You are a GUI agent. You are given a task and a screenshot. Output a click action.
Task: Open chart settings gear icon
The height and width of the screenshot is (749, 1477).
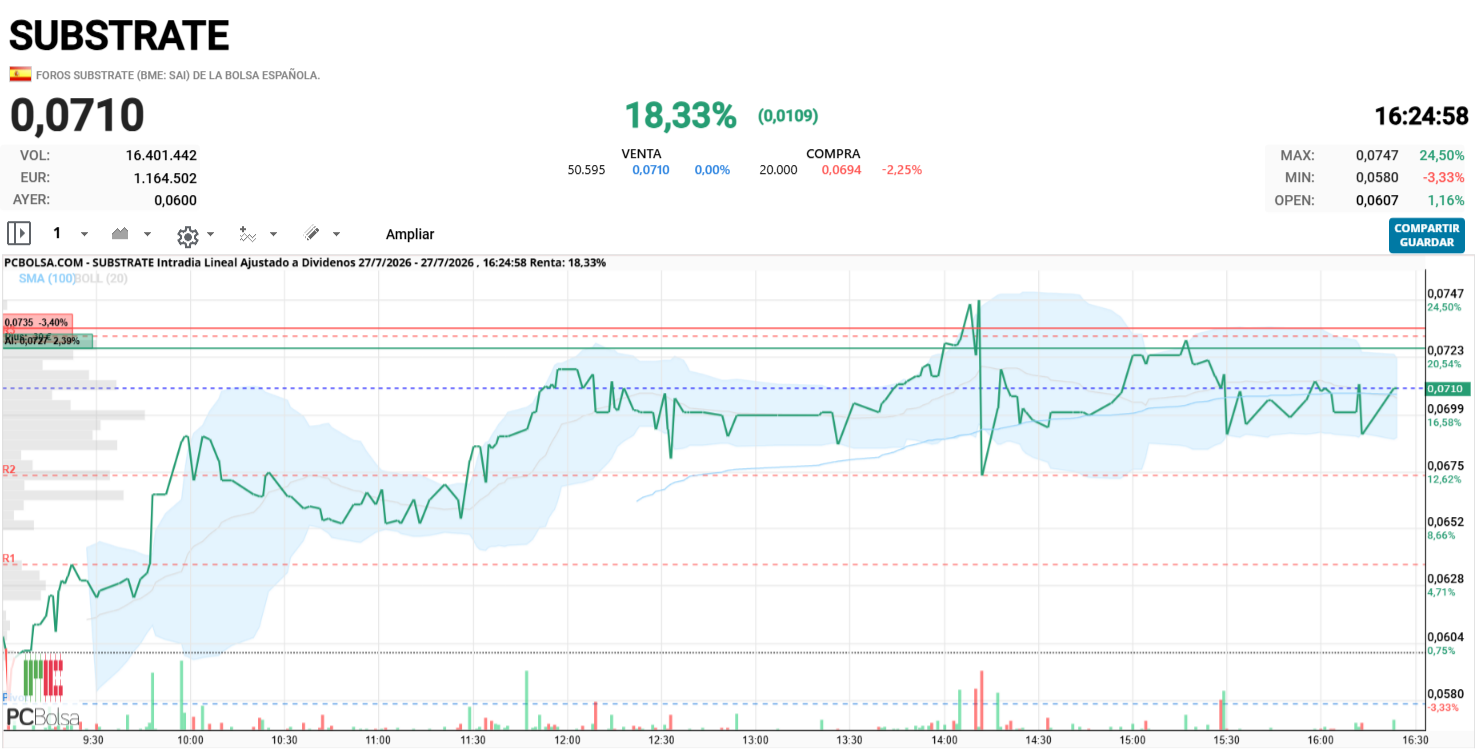point(187,236)
